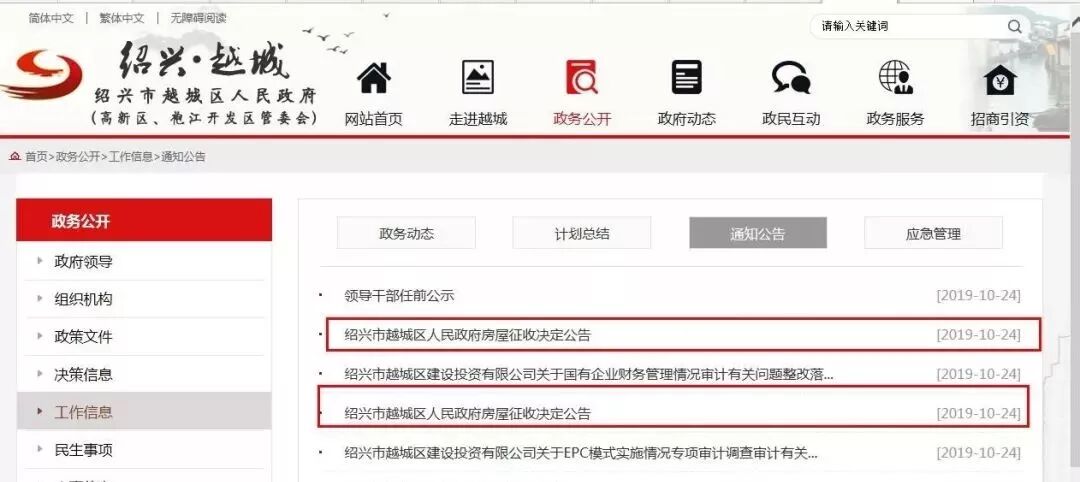
Task: Open the 招商引资 menu item
Action: tap(1000, 118)
